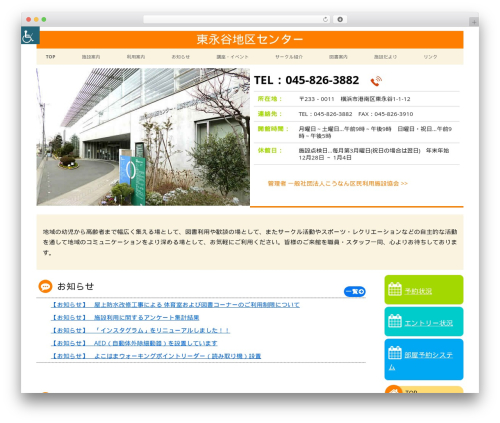500x423 pixels.
Task: Click the 所在地 address row text
Action: click(x=354, y=99)
